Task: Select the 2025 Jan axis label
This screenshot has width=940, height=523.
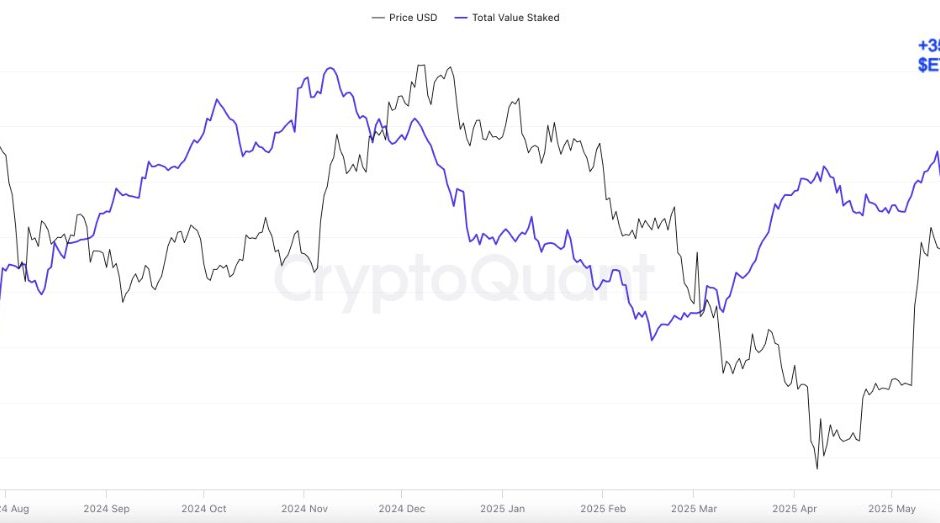Action: coord(501,508)
